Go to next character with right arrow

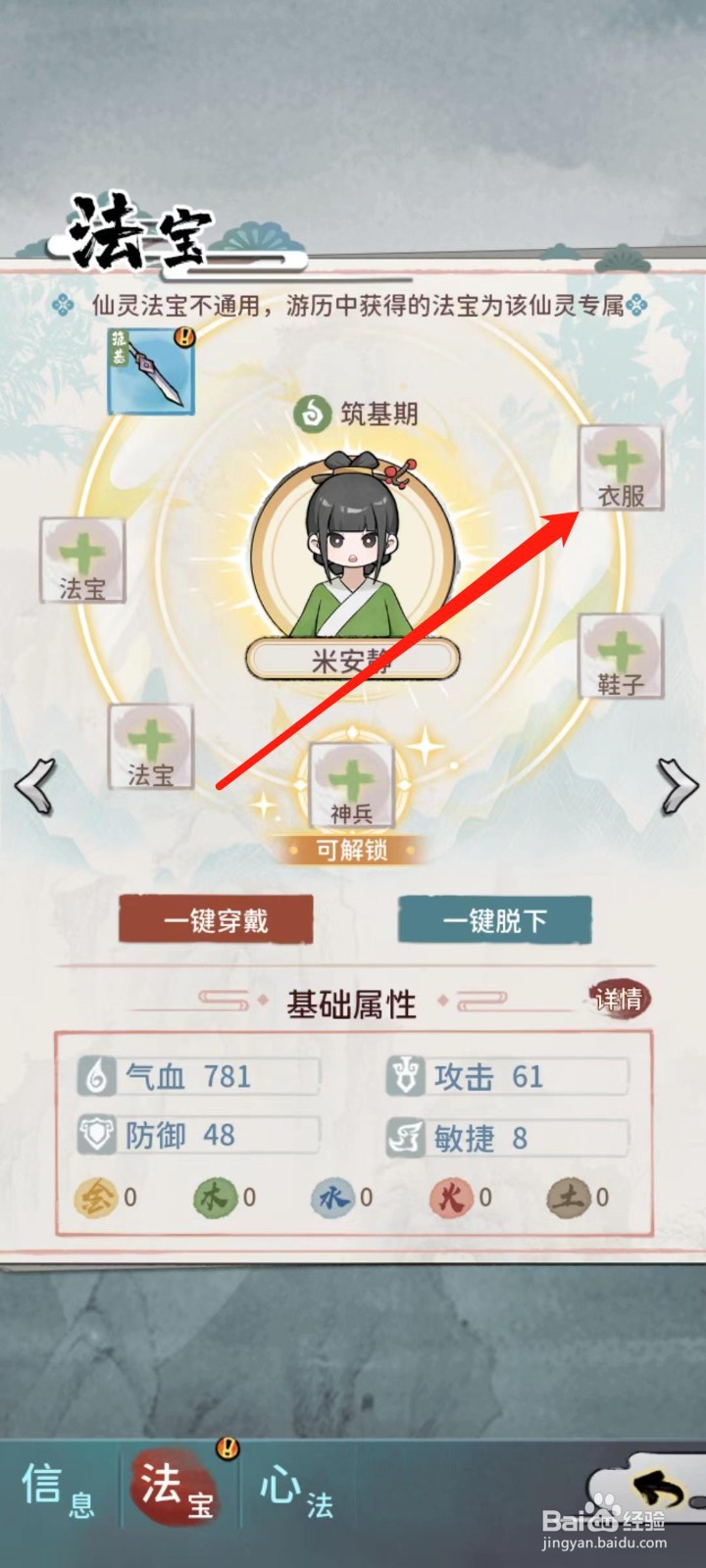677,785
